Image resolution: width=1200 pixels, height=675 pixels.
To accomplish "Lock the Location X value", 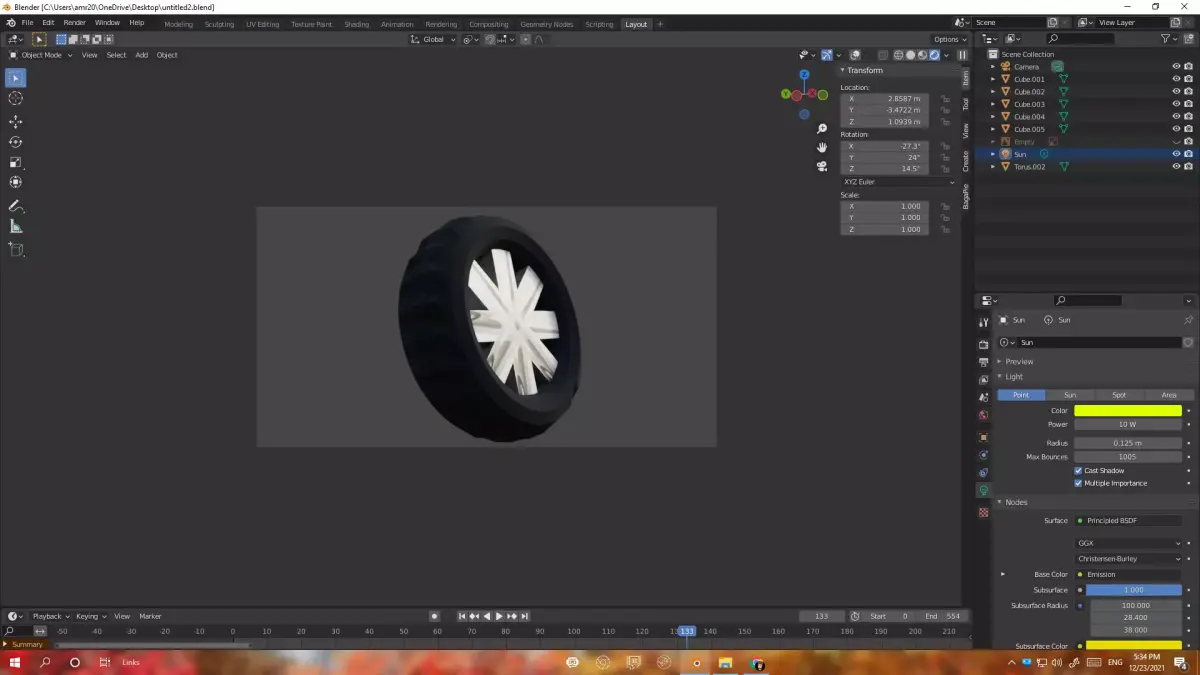I will pos(944,99).
